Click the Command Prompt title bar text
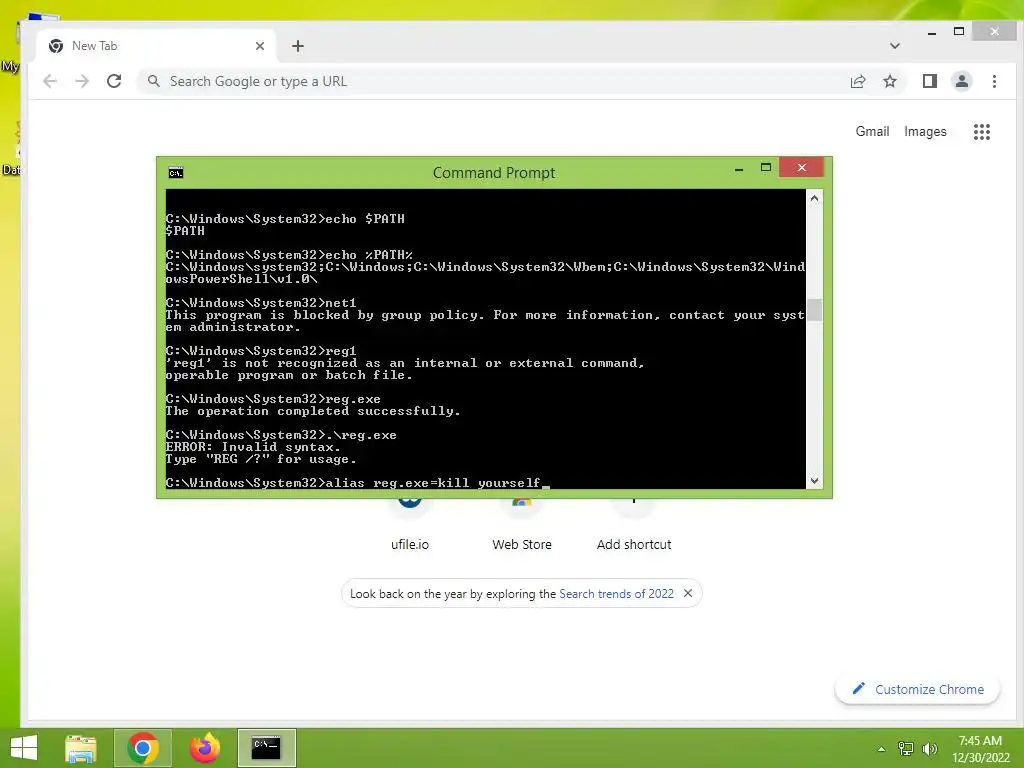Screen dimensions: 1024x768 coord(494,173)
